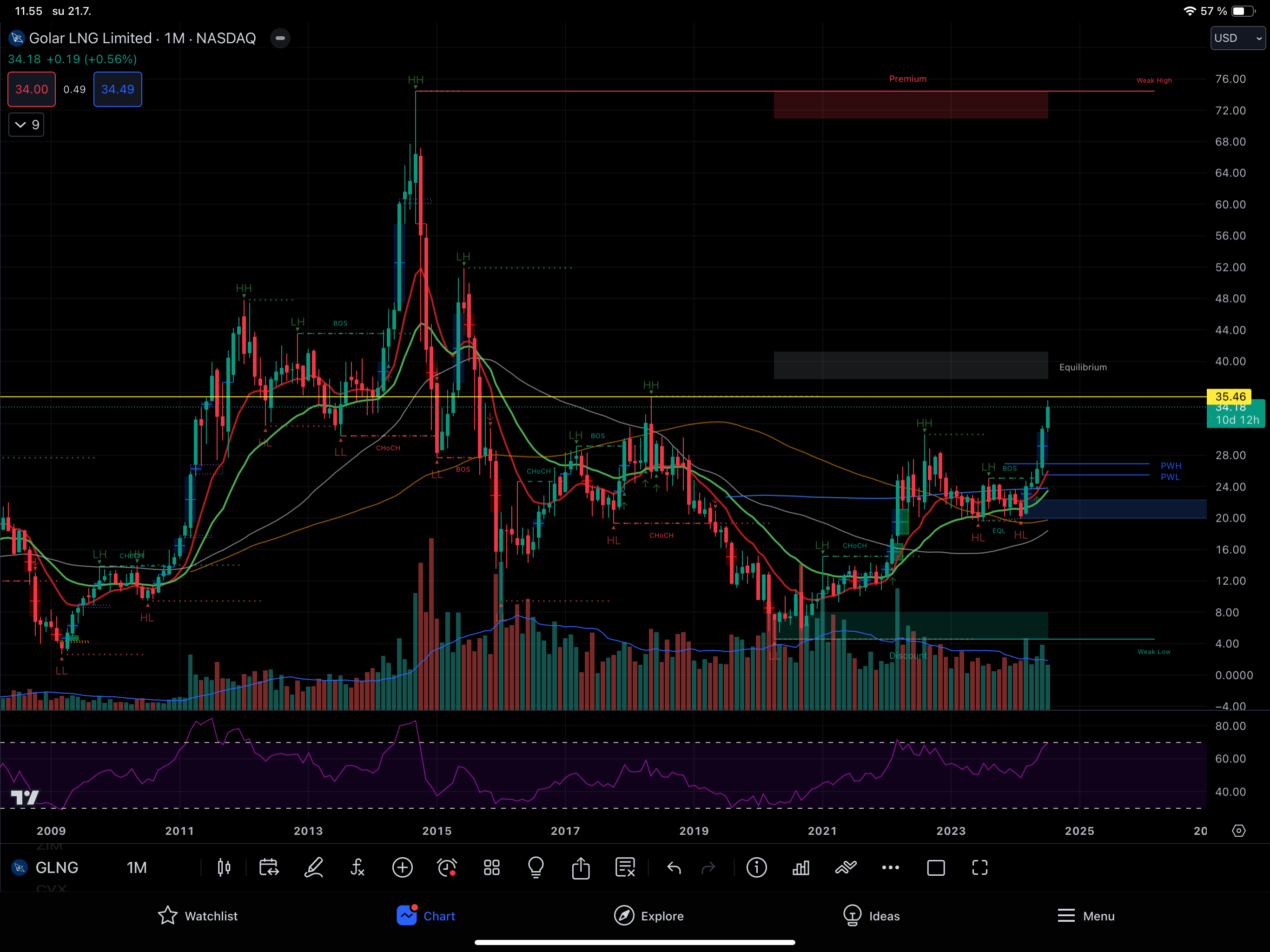Open the three-dots more options
This screenshot has width=1270, height=952.
click(891, 867)
